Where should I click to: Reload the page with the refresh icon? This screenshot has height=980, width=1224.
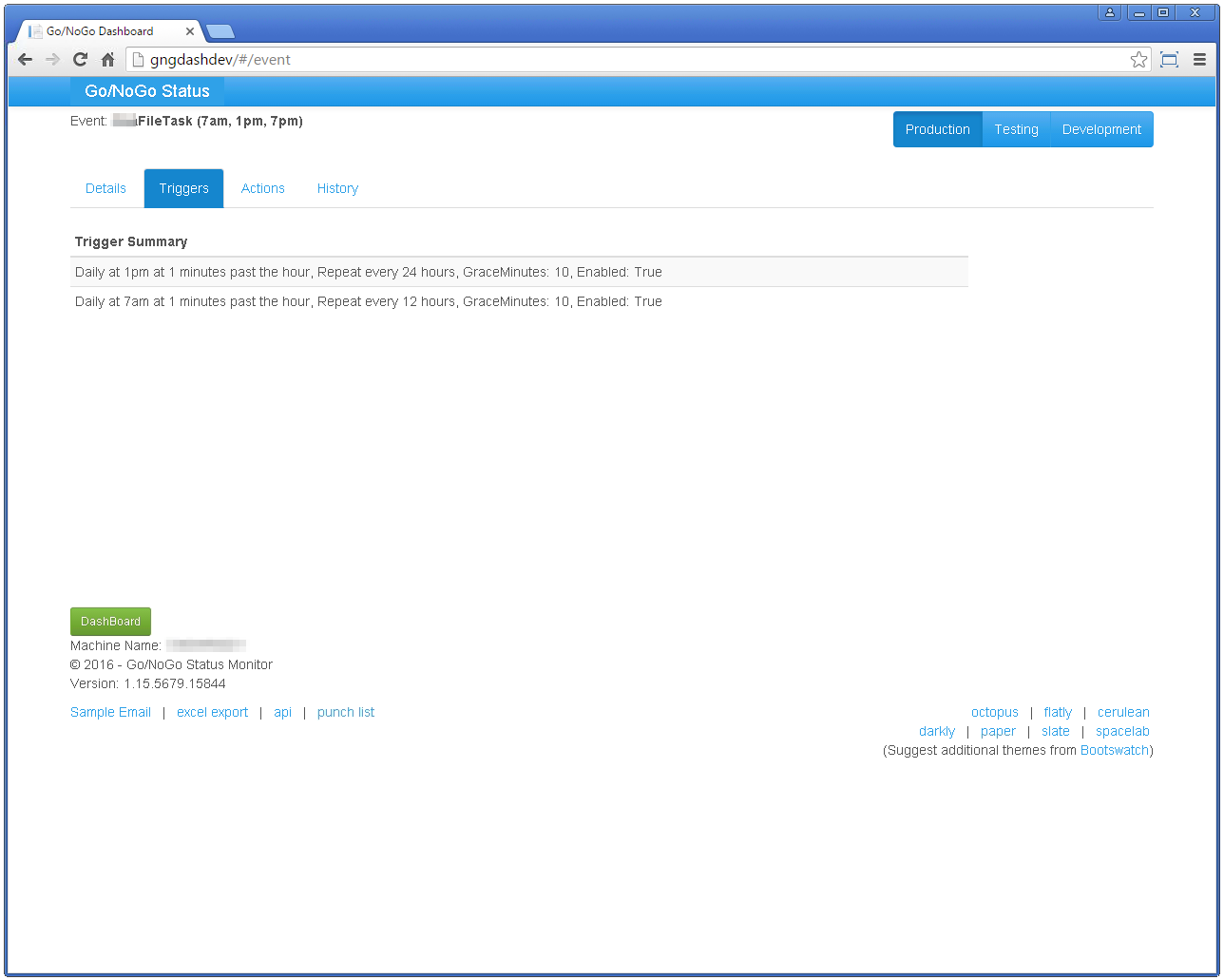[81, 60]
